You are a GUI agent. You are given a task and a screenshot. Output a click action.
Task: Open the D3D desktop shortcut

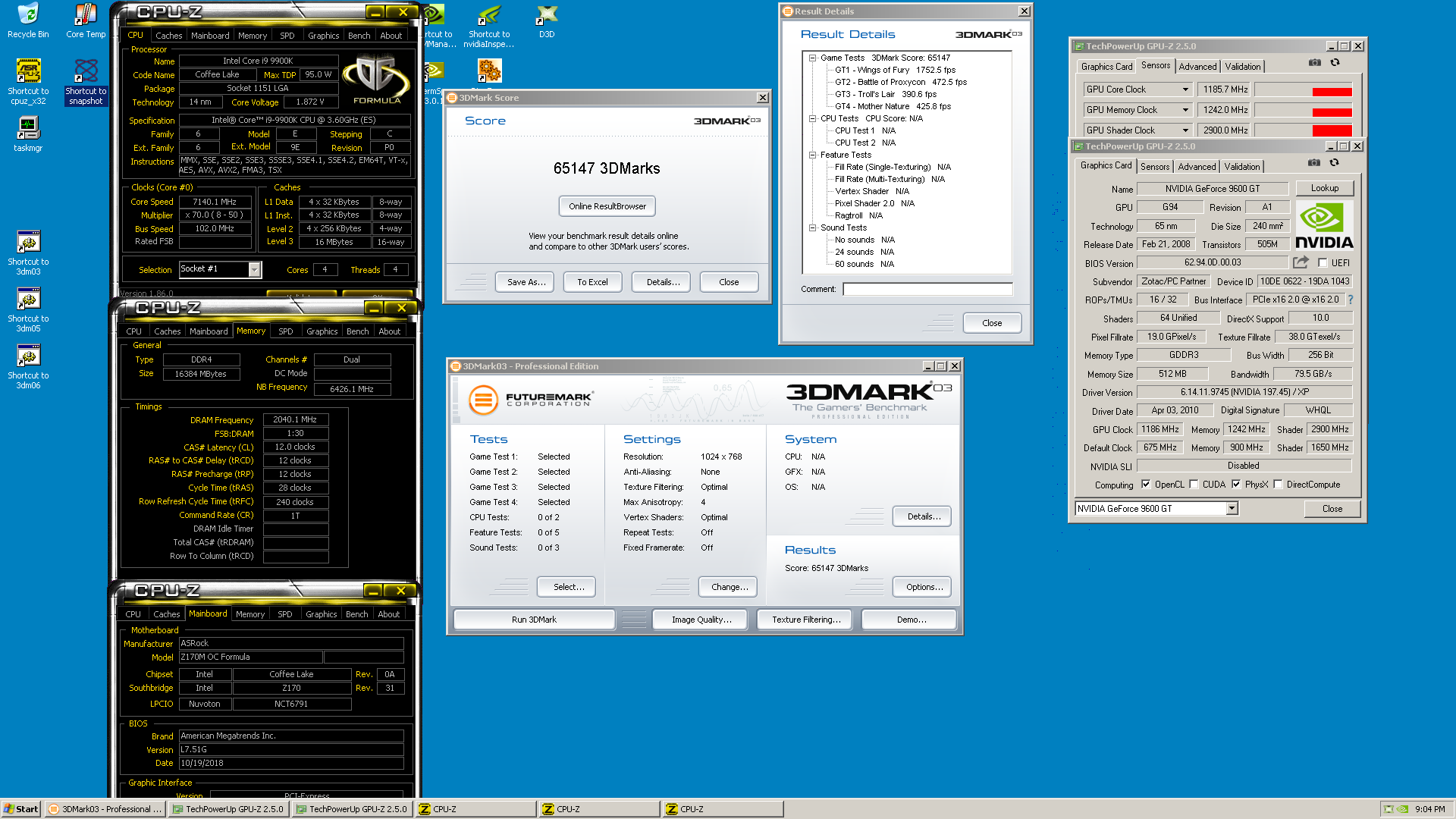tap(547, 20)
